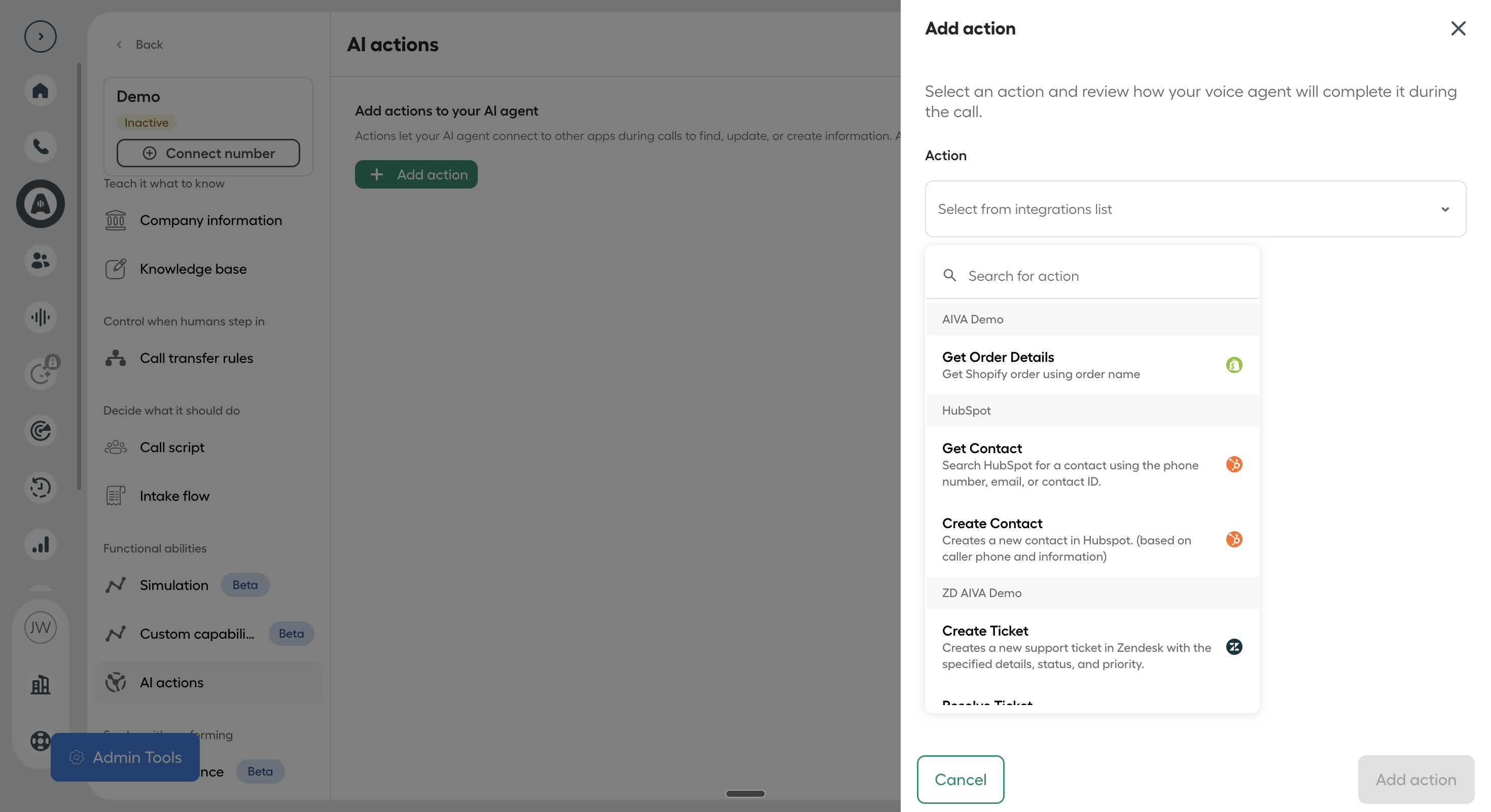Open the phone calls sidebar icon
Image resolution: width=1491 pixels, height=812 pixels.
40,146
